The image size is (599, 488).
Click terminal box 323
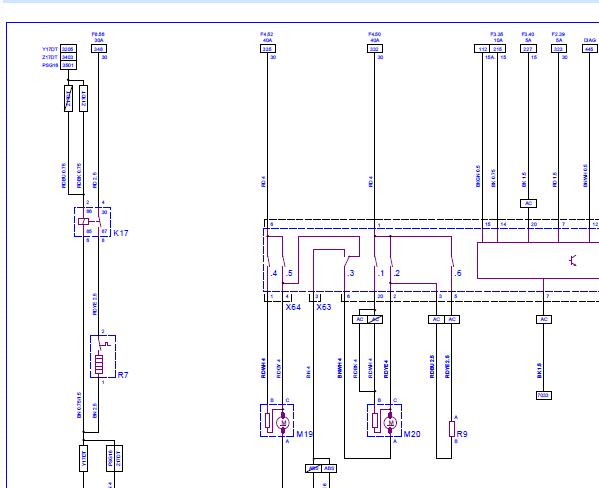coord(559,49)
